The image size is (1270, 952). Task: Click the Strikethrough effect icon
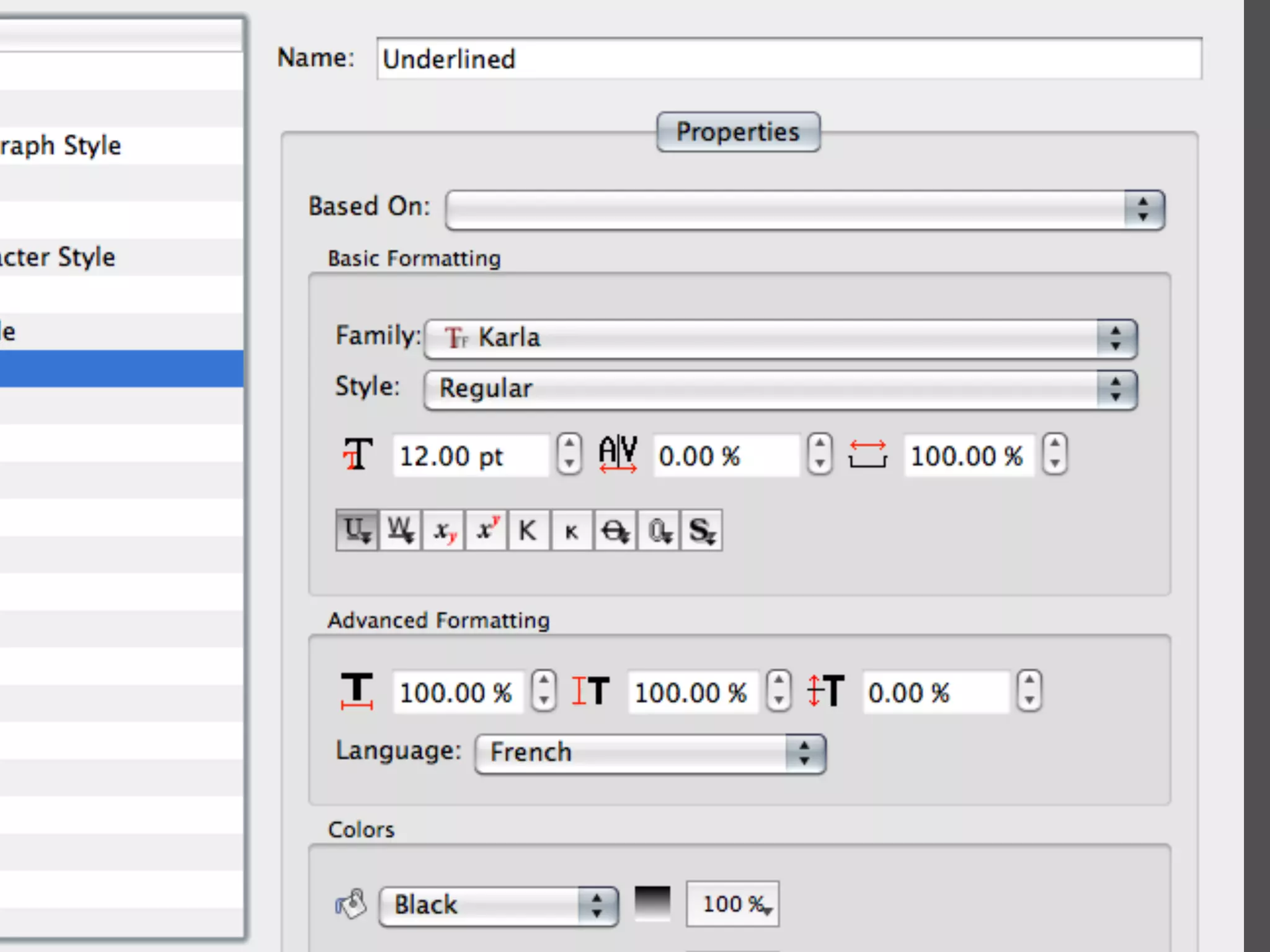(x=615, y=531)
